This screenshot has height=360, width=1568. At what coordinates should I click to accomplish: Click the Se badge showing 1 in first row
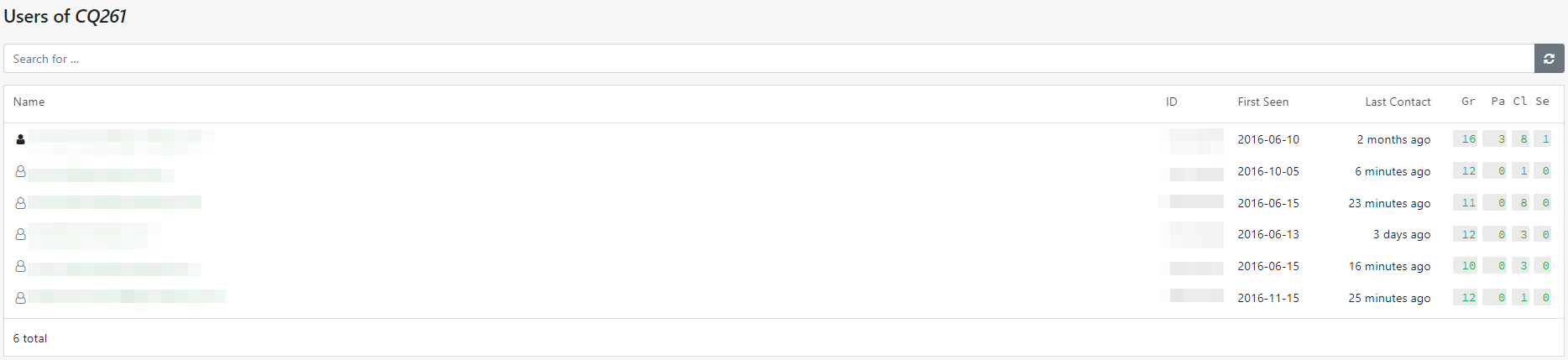coord(1543,139)
